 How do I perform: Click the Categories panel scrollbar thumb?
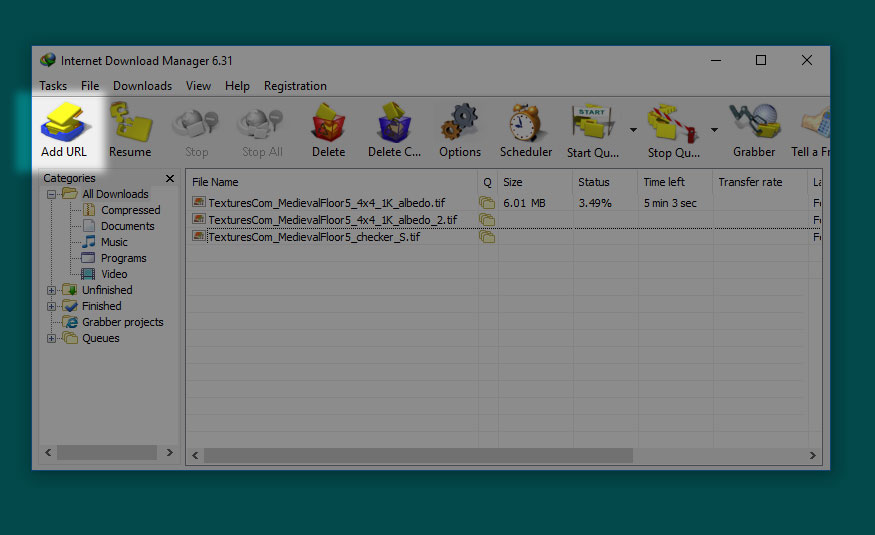107,452
